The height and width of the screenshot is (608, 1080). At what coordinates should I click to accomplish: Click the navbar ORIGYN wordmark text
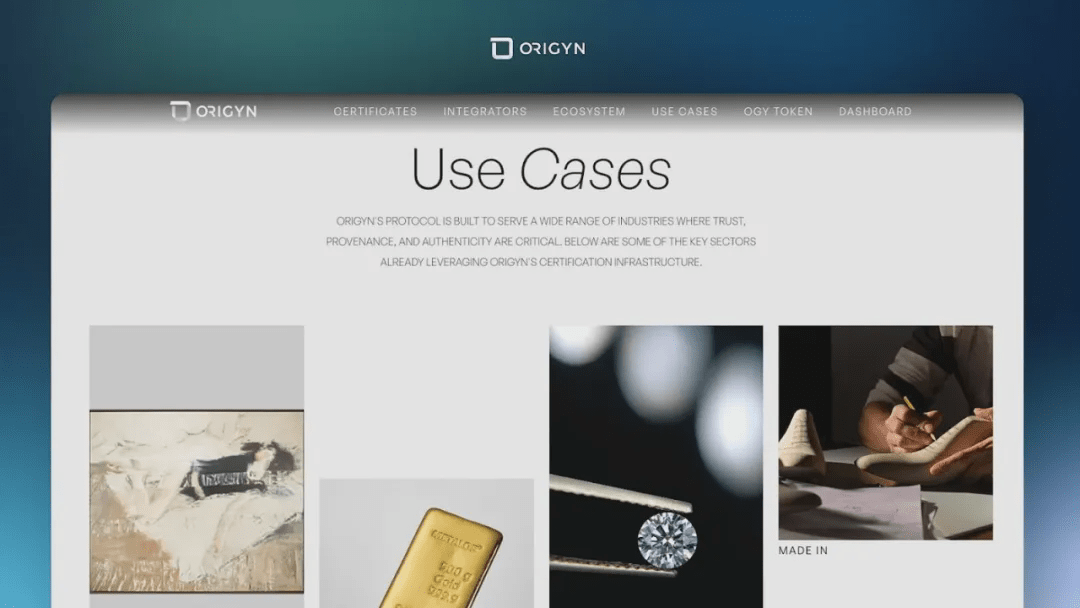[226, 112]
